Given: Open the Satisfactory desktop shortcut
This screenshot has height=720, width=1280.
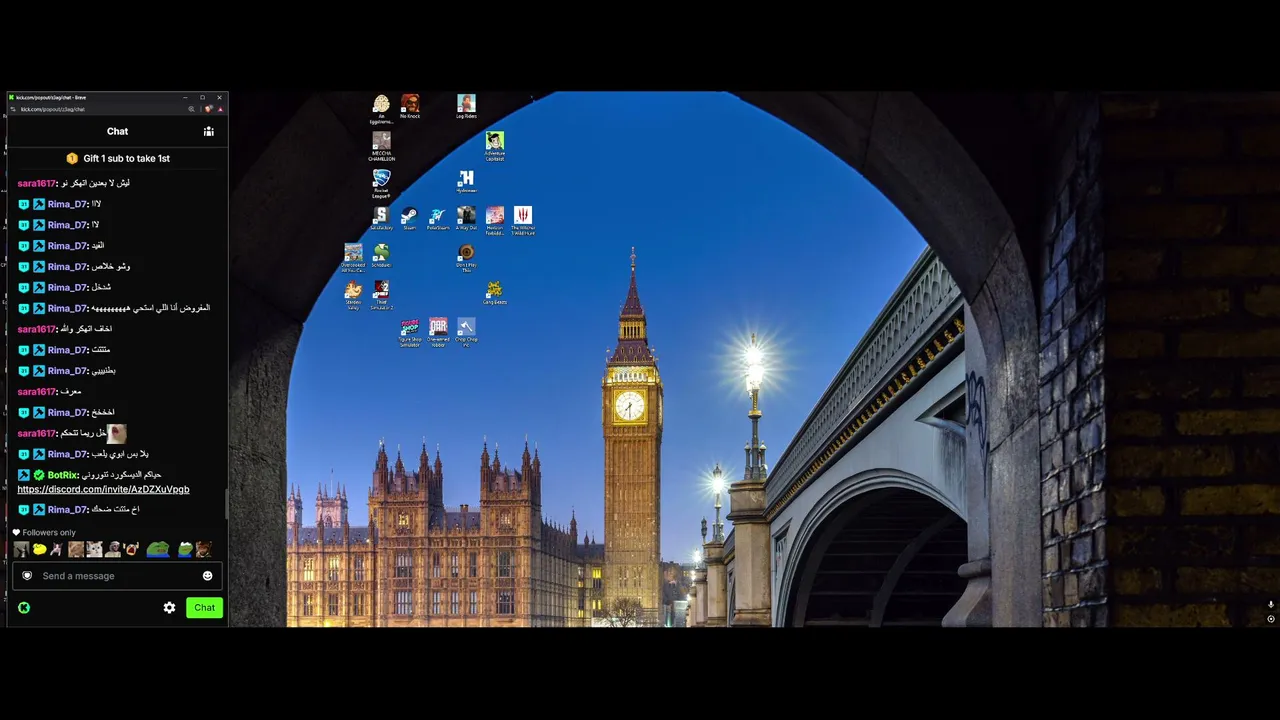Looking at the screenshot, I should coord(381,219).
